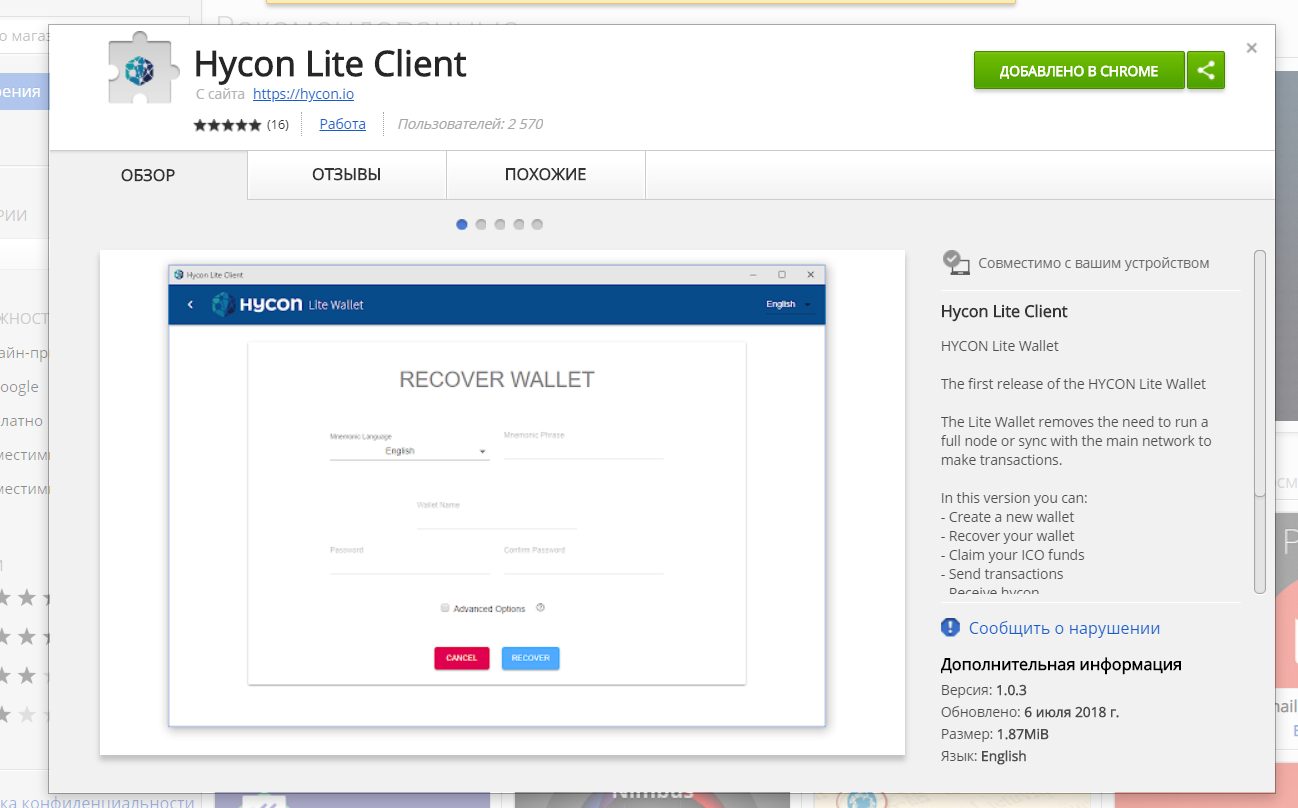Tick the Advanced Options checkbox
Screen dimensions: 1298x808
[445, 608]
